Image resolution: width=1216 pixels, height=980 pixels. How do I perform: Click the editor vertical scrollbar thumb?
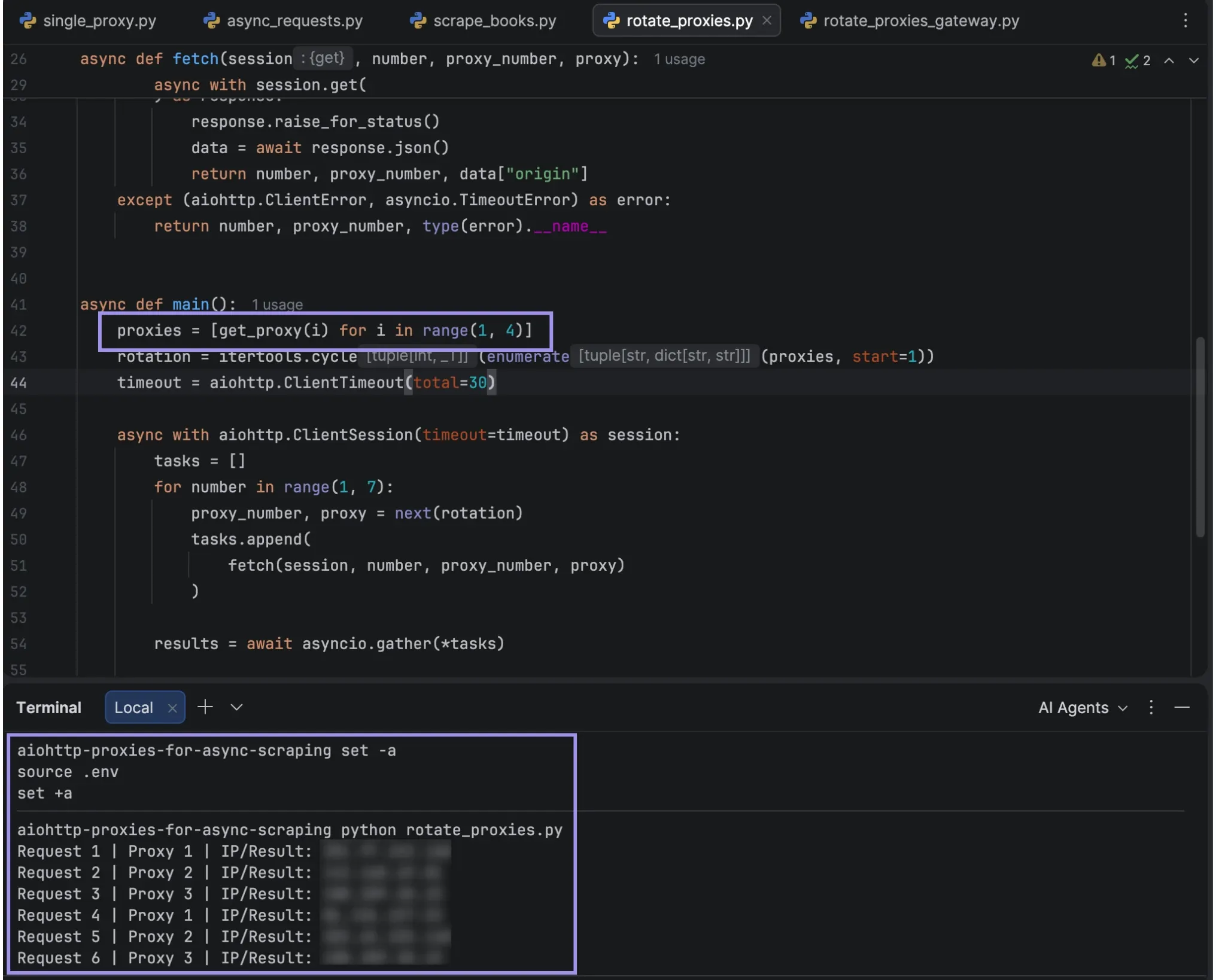(1200, 437)
